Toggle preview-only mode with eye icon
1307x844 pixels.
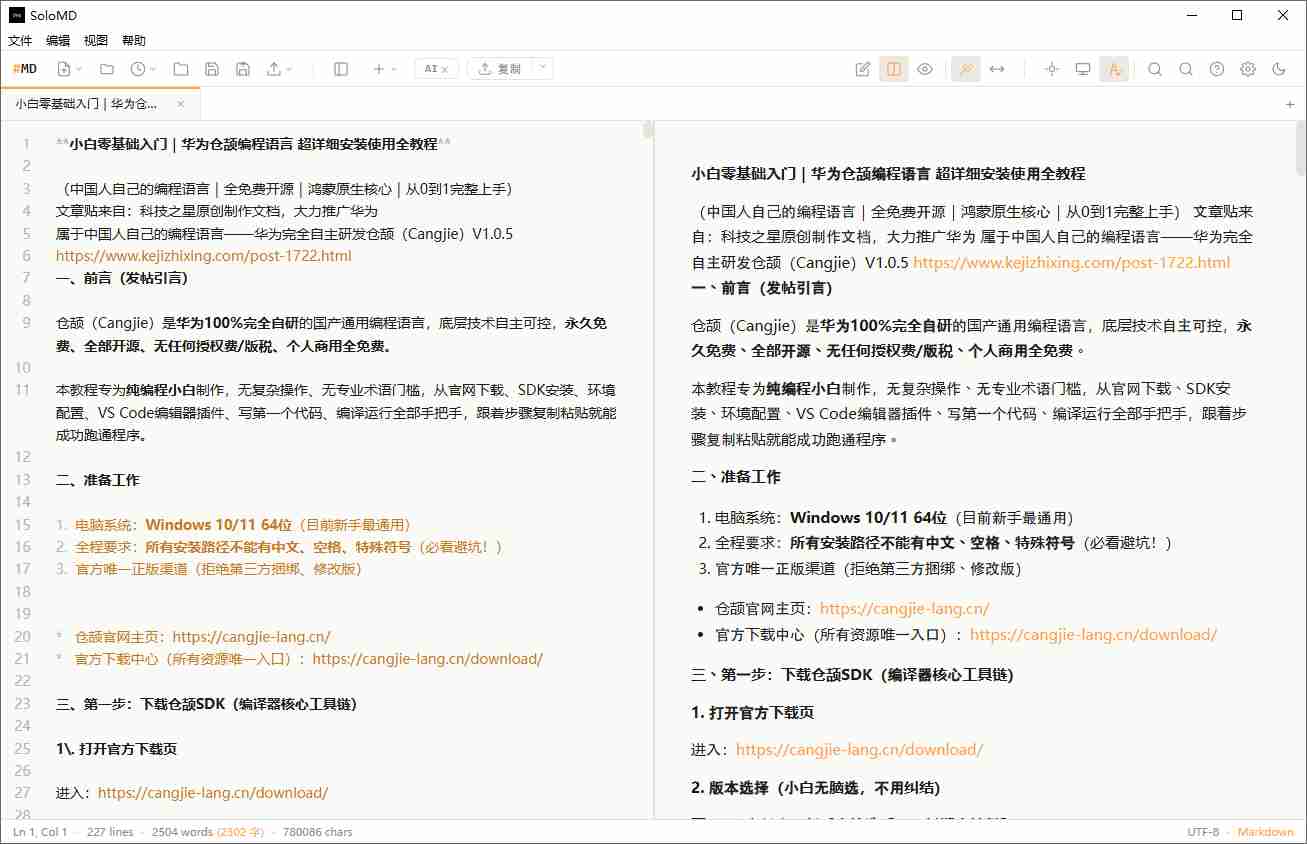click(924, 68)
